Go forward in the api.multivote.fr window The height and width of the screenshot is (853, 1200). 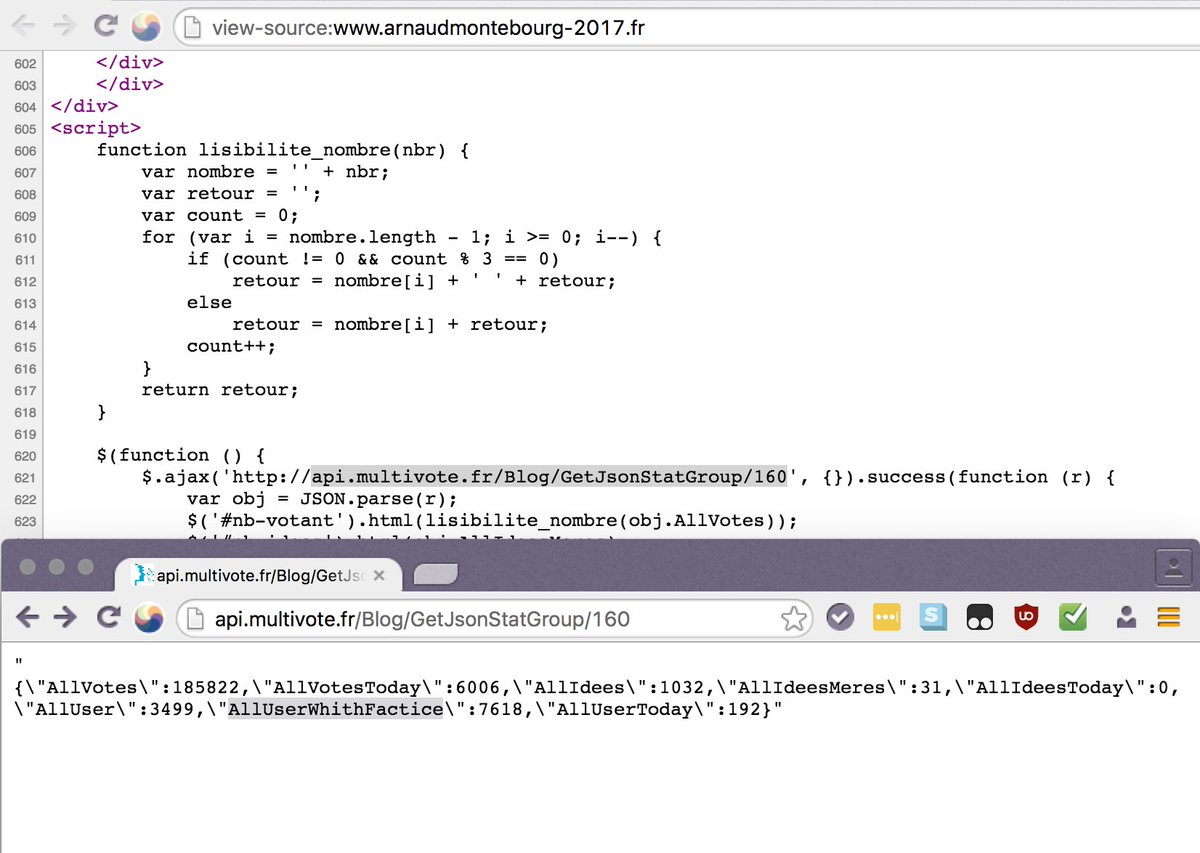click(x=67, y=618)
